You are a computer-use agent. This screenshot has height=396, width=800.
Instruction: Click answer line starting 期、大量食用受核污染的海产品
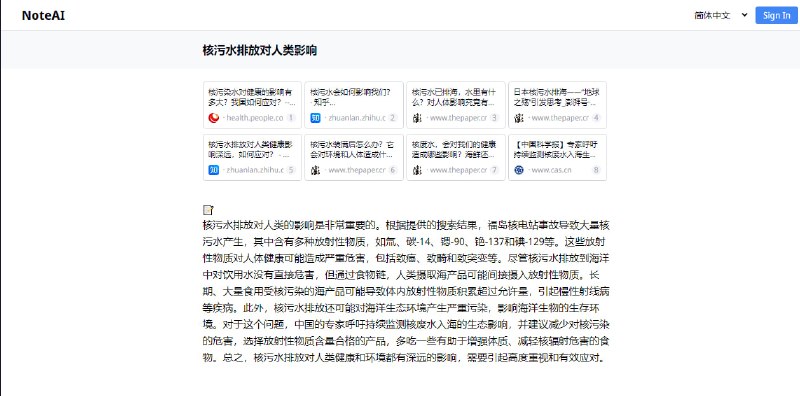pyautogui.click(x=406, y=291)
